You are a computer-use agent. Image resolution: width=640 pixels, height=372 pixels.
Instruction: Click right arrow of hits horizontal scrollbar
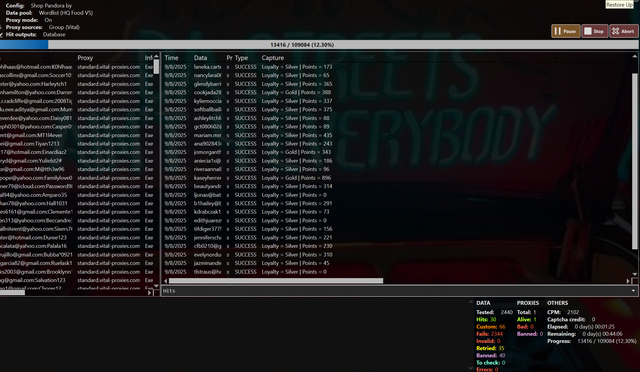(x=628, y=281)
